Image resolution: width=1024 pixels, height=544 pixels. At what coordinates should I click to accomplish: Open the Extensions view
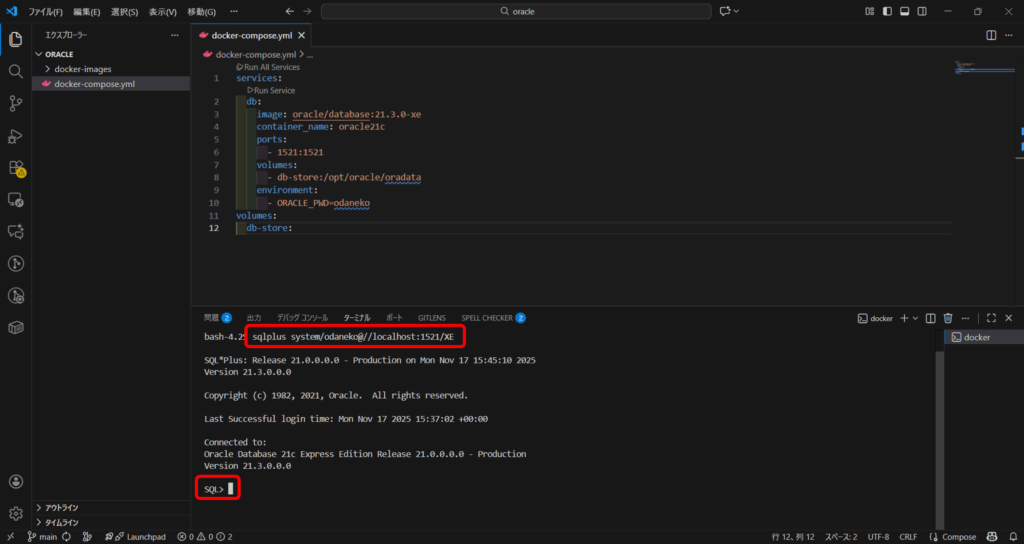(x=15, y=168)
